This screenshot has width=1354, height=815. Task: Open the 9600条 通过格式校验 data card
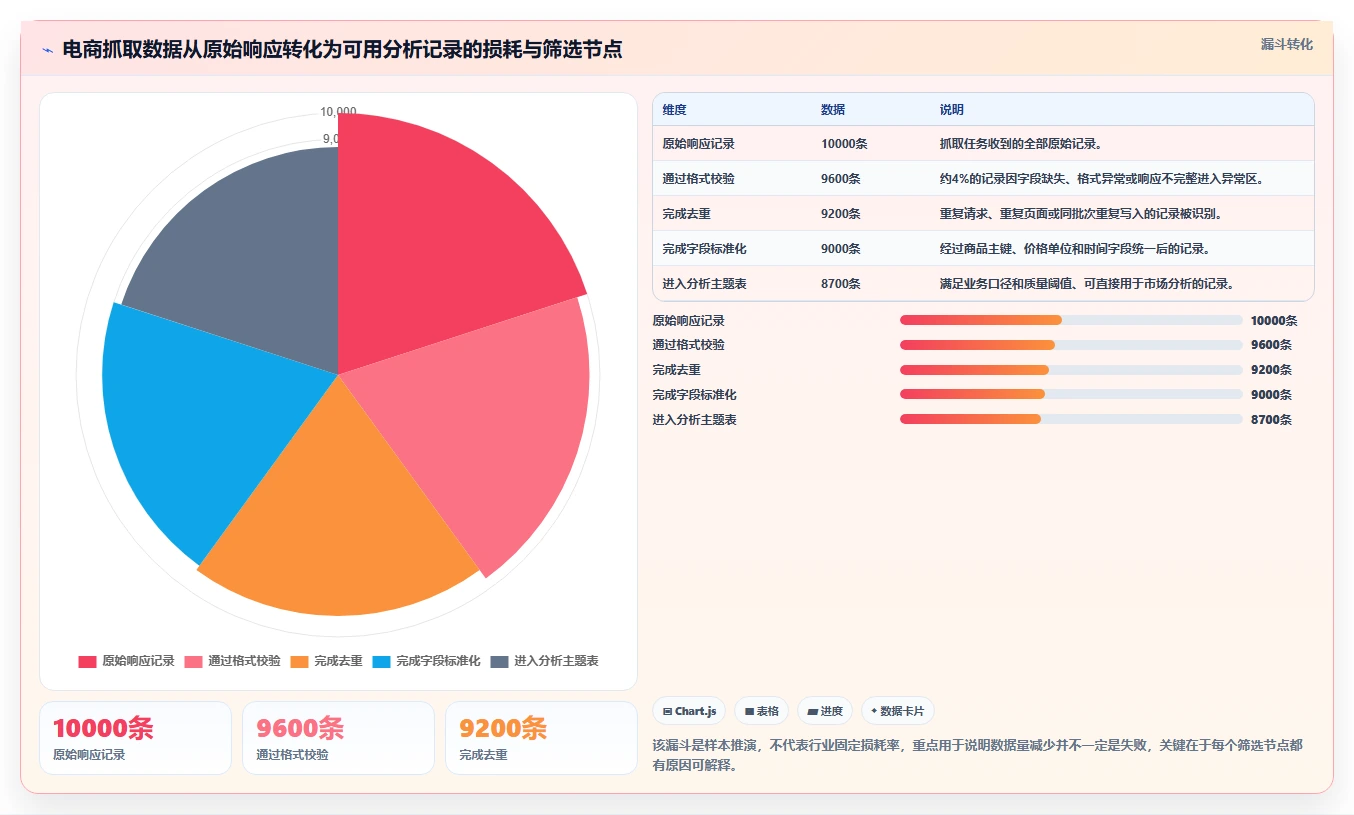[x=338, y=738]
